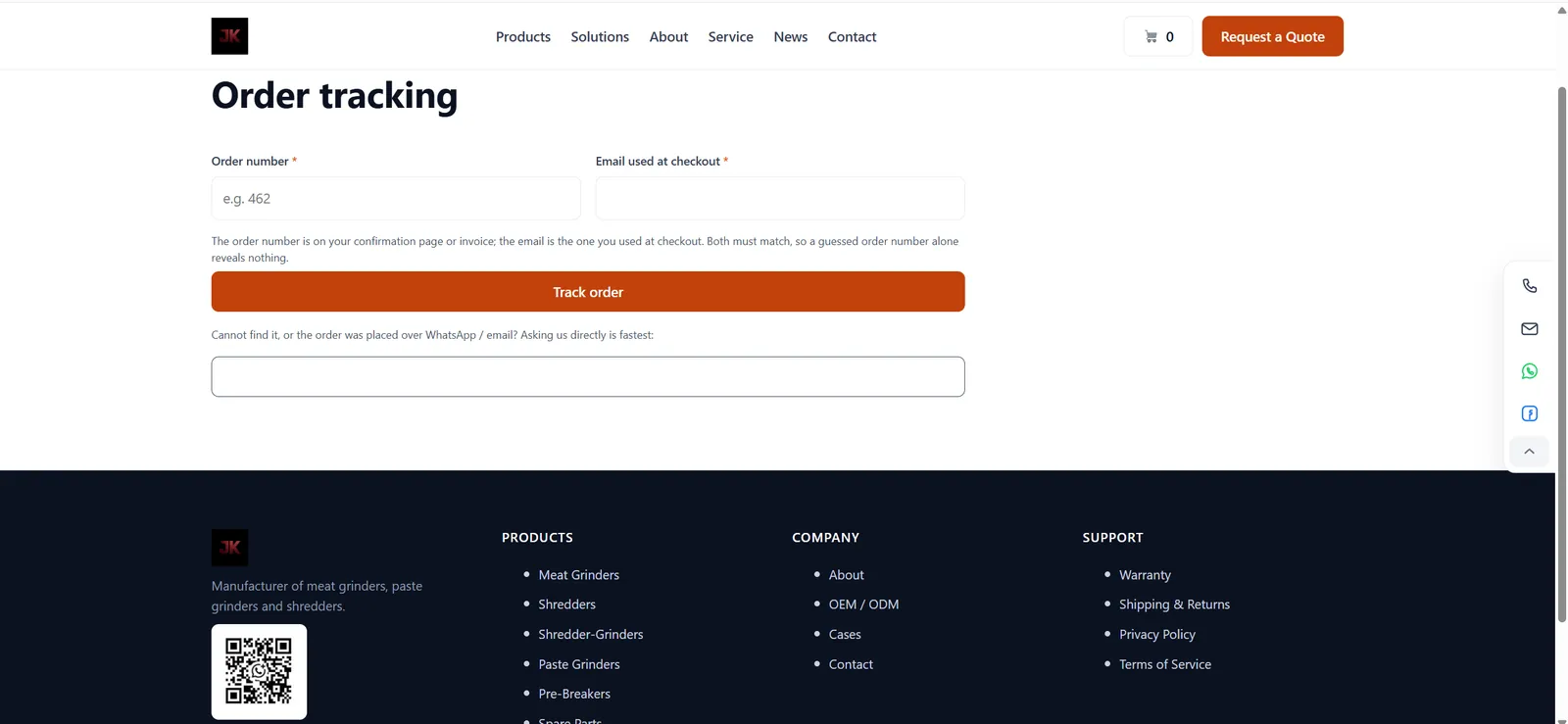Click the WhatsApp QR code image
Image resolution: width=1568 pixels, height=724 pixels.
point(259,672)
